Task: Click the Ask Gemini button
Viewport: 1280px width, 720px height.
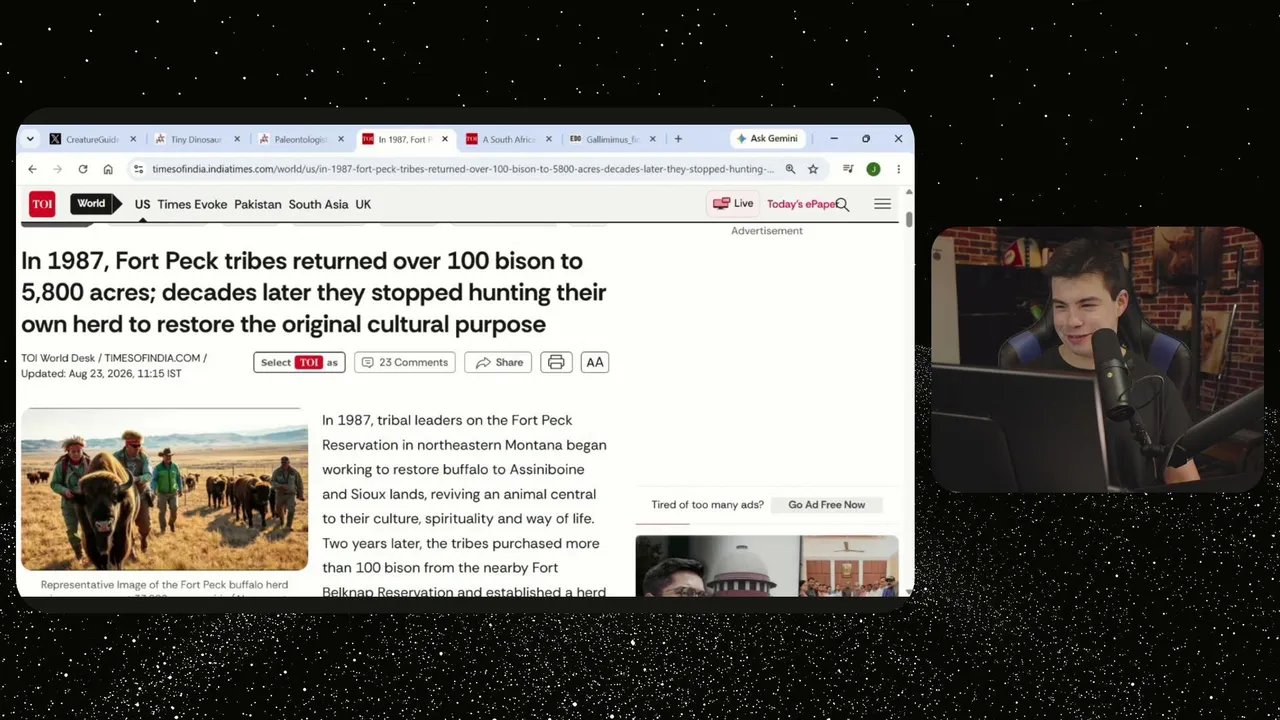Action: tap(767, 139)
